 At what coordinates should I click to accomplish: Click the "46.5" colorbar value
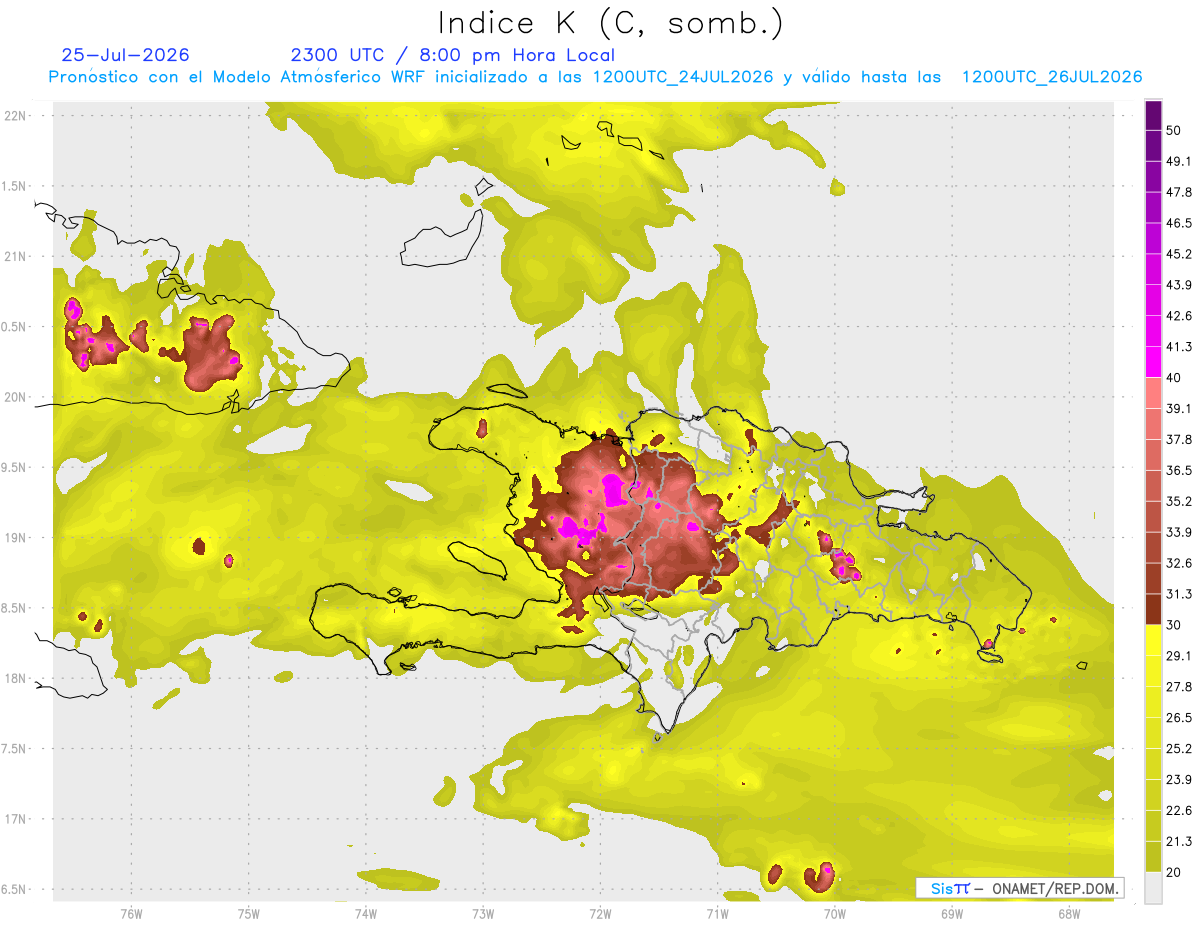point(1179,223)
